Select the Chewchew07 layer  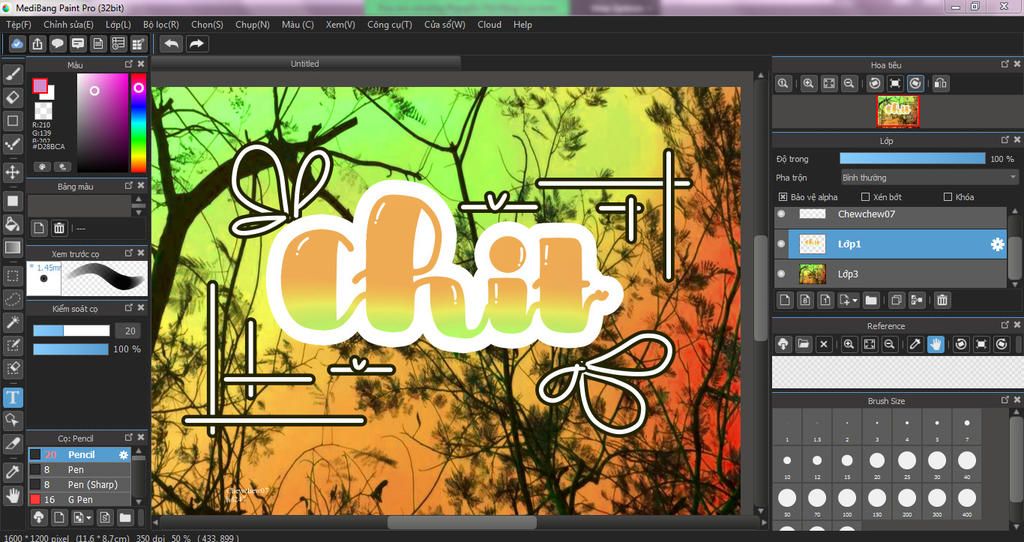[891, 214]
